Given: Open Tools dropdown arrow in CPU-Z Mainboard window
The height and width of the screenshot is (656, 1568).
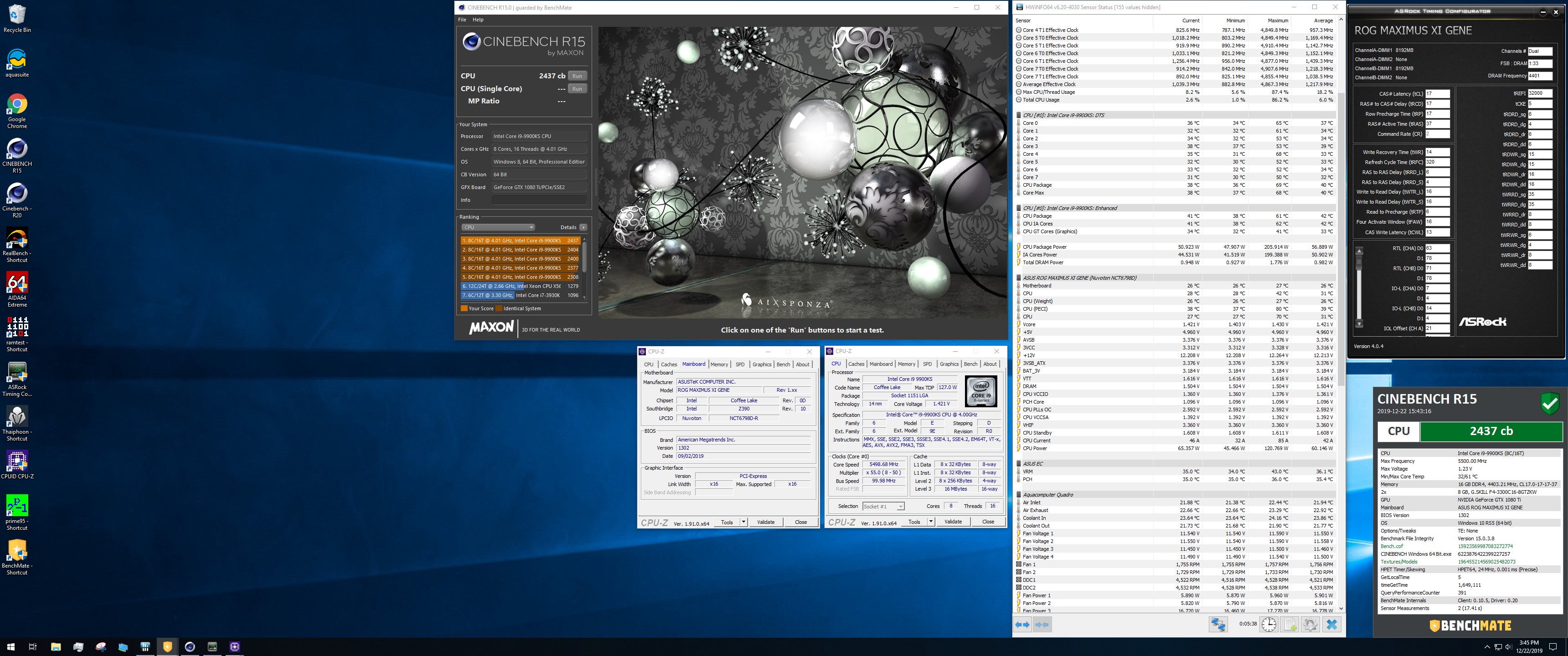Looking at the screenshot, I should (x=743, y=522).
